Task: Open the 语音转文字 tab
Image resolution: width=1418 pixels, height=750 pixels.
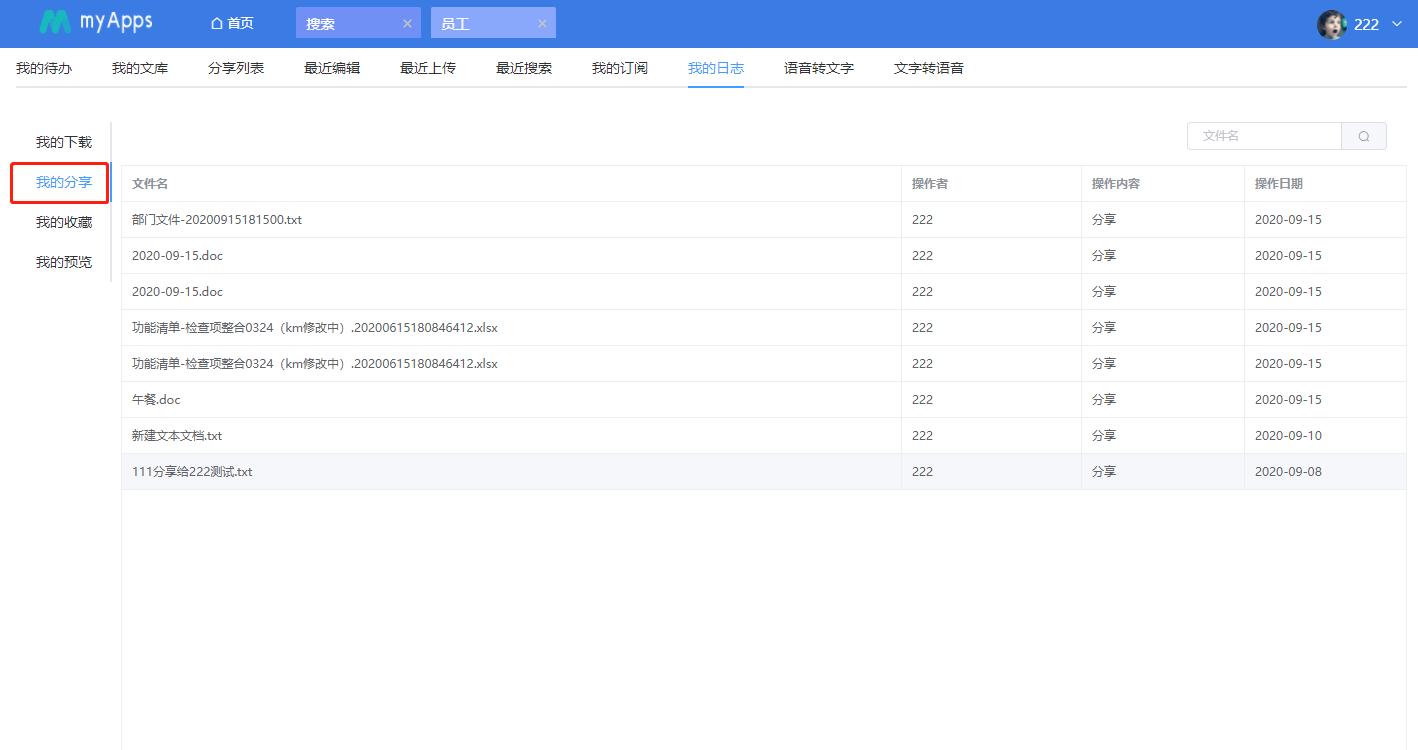Action: [x=819, y=68]
